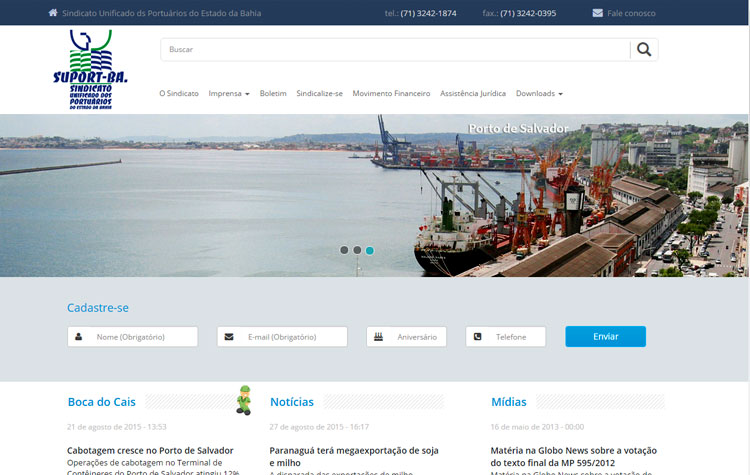Viewport: 750px width, 475px height.
Task: Click date 16 de maio de 2013 - 00:00
Action: [537, 427]
